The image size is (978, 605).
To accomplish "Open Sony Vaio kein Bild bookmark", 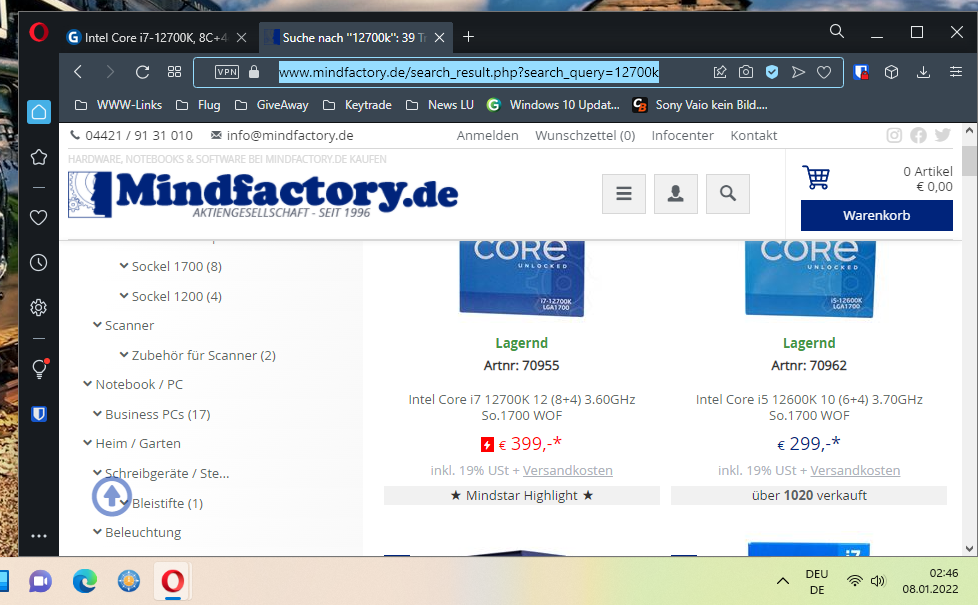I will click(700, 105).
